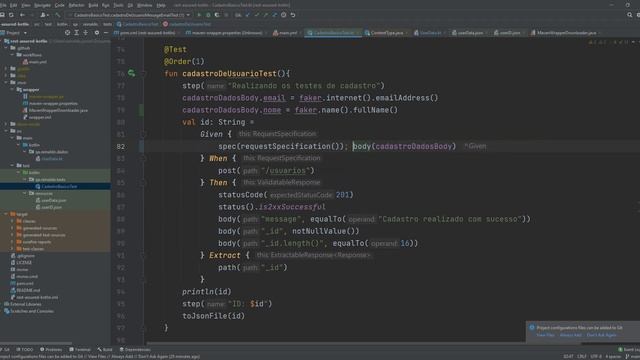Screen dimensions: 640x360
Task: Click the Git Push arrow icon
Action: tap(265, 15)
